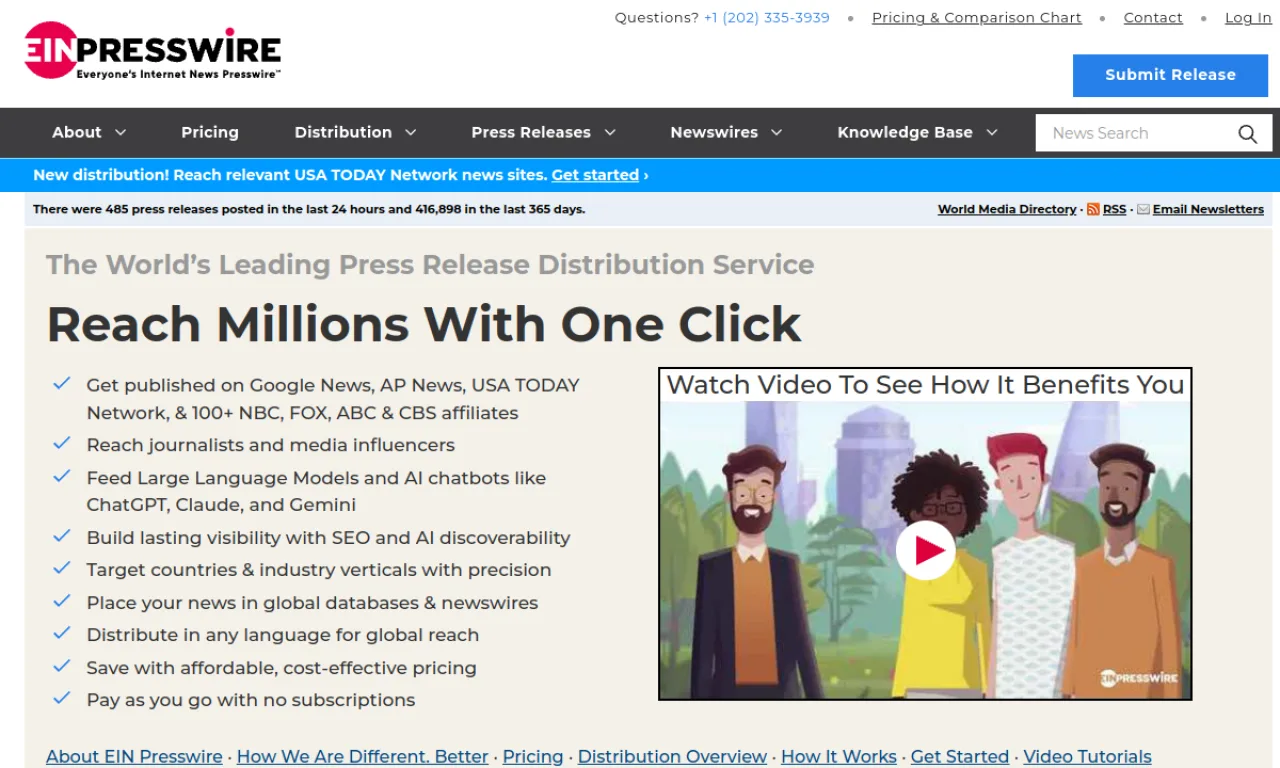The image size is (1280, 768).
Task: Click the text "Pay as you go with no subscriptions"
Action: [x=251, y=700]
